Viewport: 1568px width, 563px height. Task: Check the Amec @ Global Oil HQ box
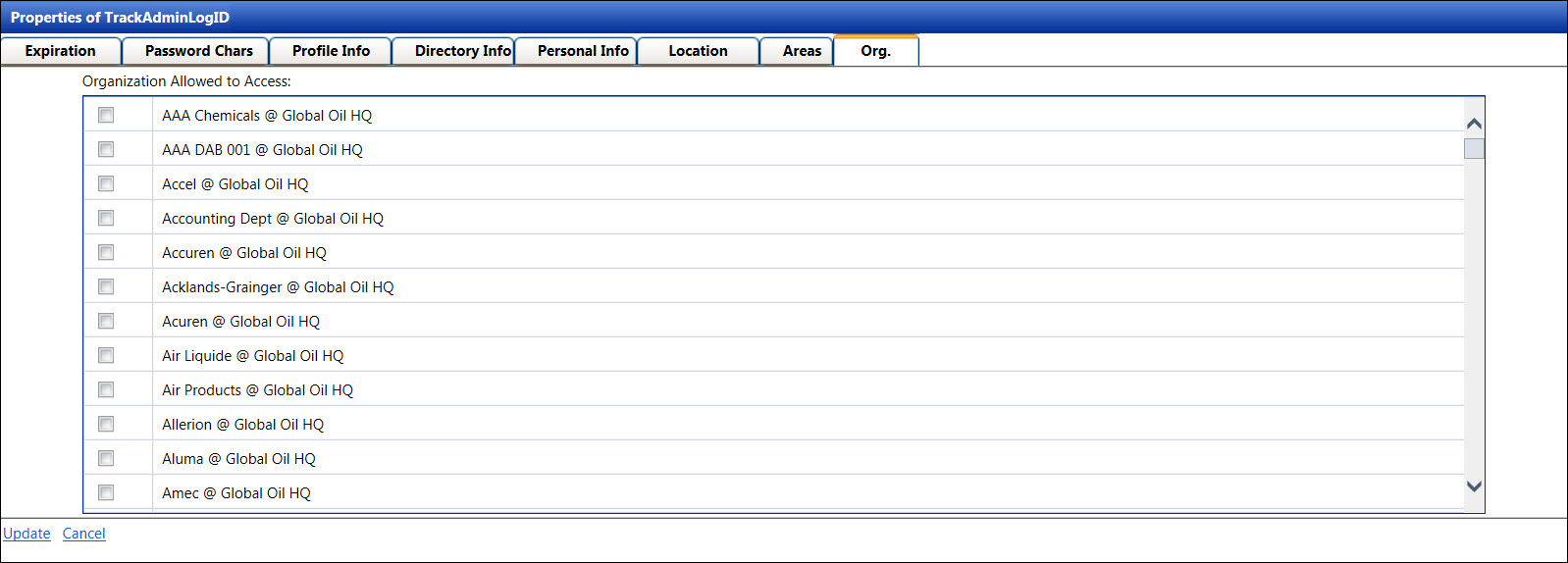[x=106, y=492]
